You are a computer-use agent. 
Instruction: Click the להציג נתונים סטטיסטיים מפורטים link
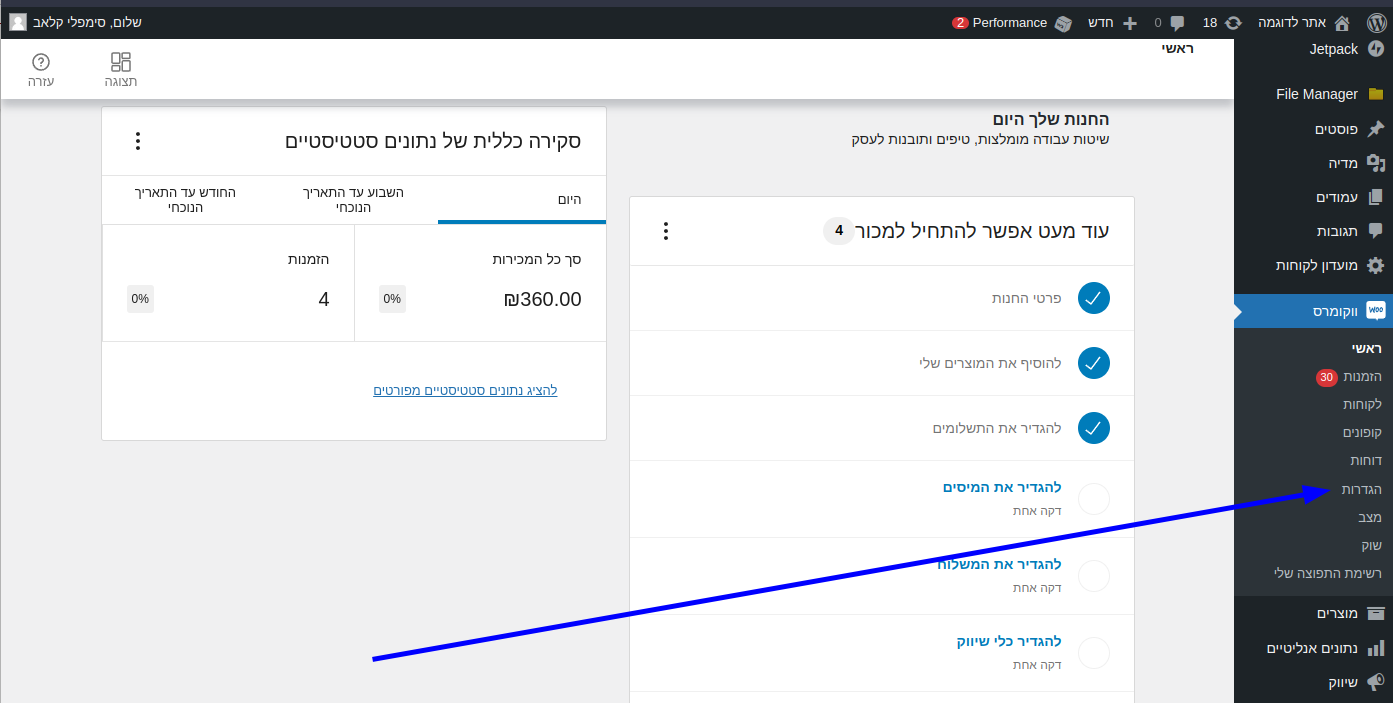click(x=465, y=390)
